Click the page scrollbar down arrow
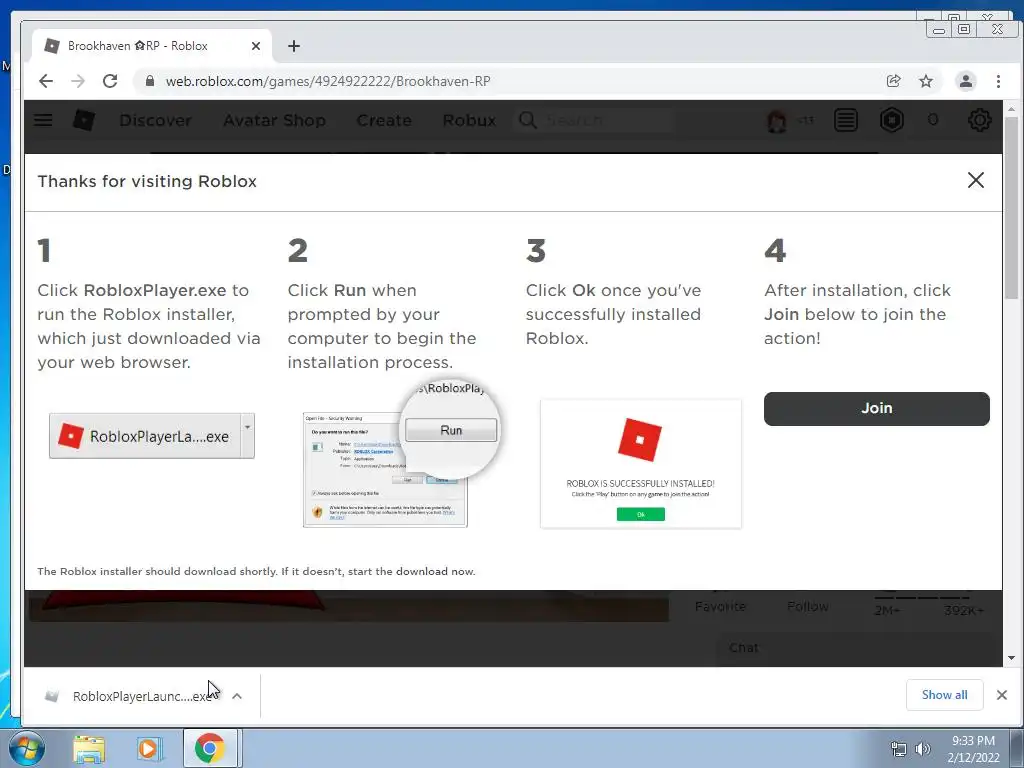This screenshot has height=768, width=1024. pos(1012,658)
